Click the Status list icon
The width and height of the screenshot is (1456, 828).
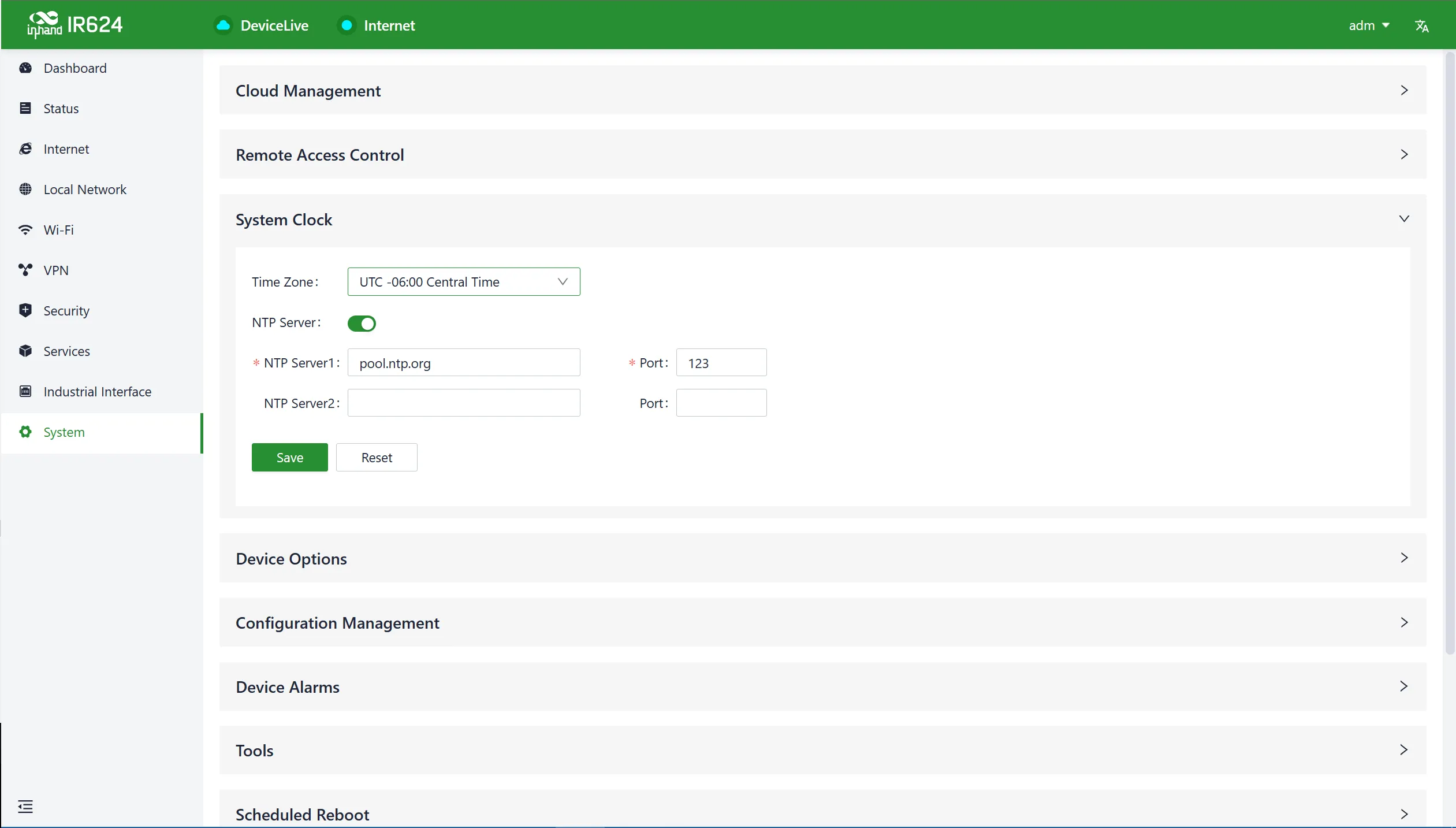[25, 109]
